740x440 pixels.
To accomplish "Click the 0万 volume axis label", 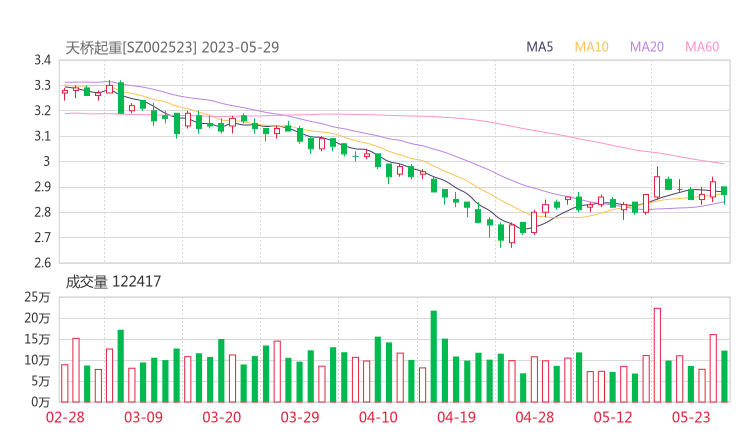I will pos(40,402).
